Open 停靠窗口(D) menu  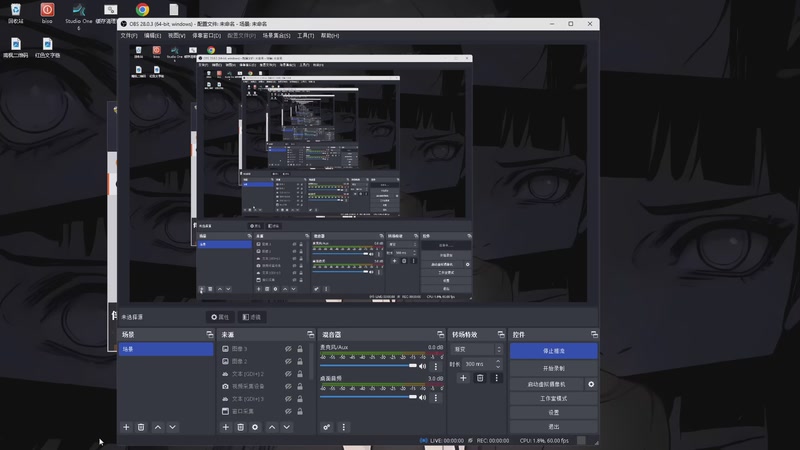coord(207,36)
